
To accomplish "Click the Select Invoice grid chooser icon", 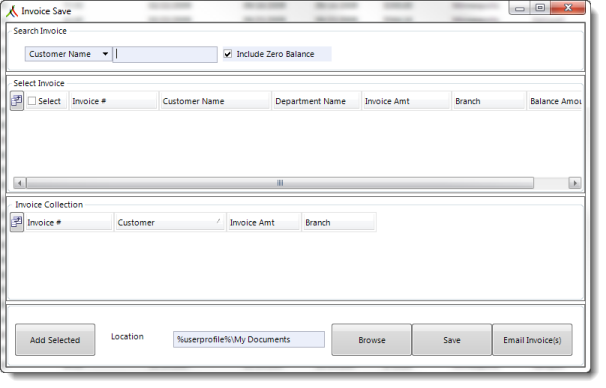I will (x=17, y=101).
